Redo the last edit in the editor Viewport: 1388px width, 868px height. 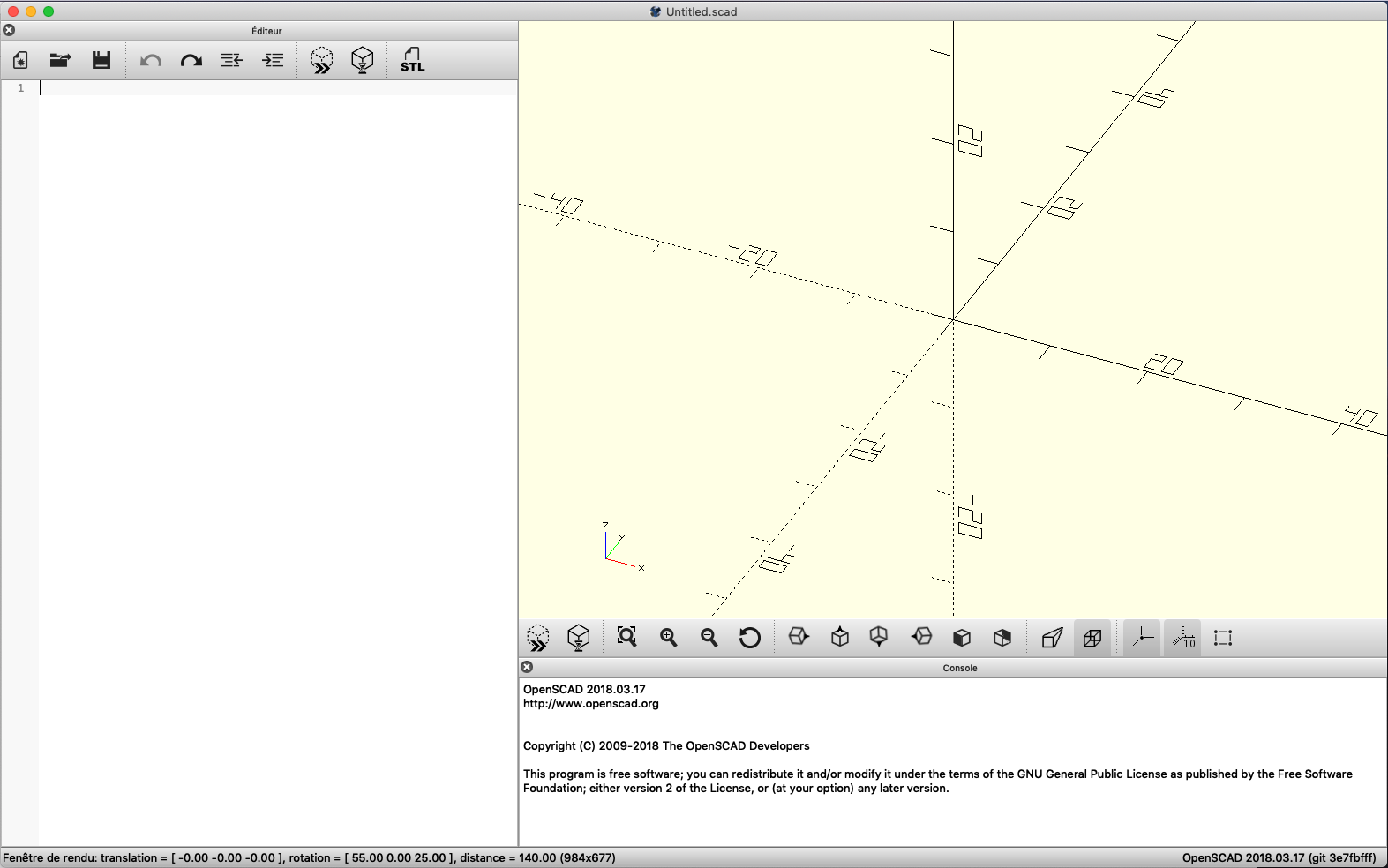[191, 61]
